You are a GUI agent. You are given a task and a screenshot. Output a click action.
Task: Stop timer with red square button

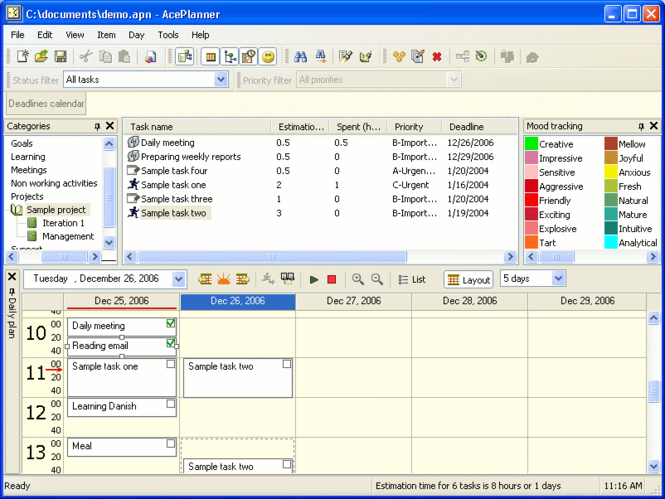point(332,279)
